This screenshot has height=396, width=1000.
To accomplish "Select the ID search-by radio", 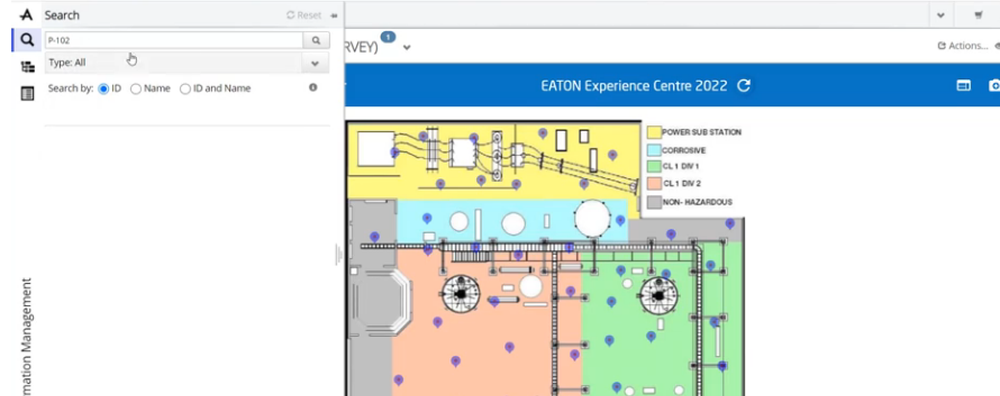I will point(104,89).
